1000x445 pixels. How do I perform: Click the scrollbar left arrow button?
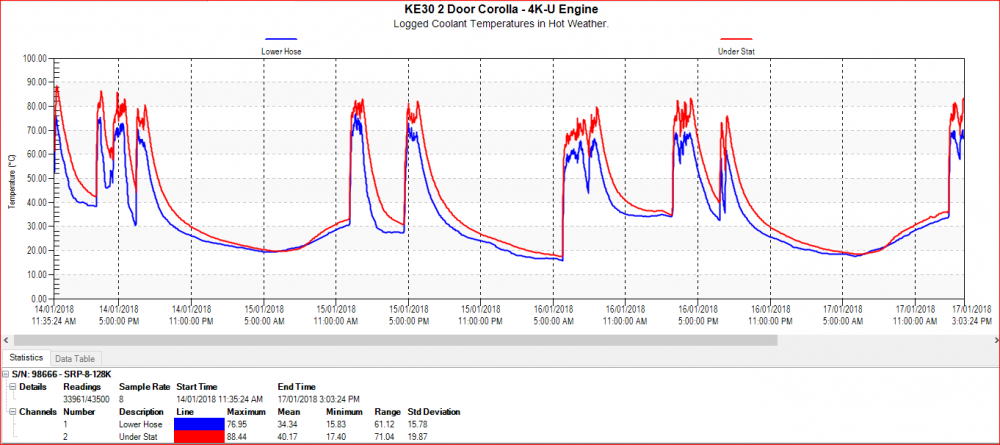click(6, 340)
